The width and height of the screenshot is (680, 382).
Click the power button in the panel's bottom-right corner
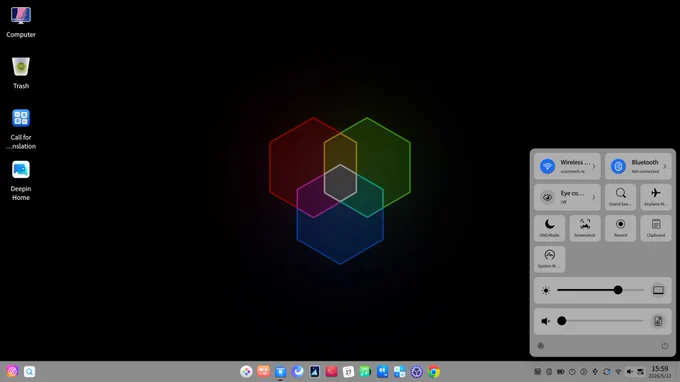point(664,346)
